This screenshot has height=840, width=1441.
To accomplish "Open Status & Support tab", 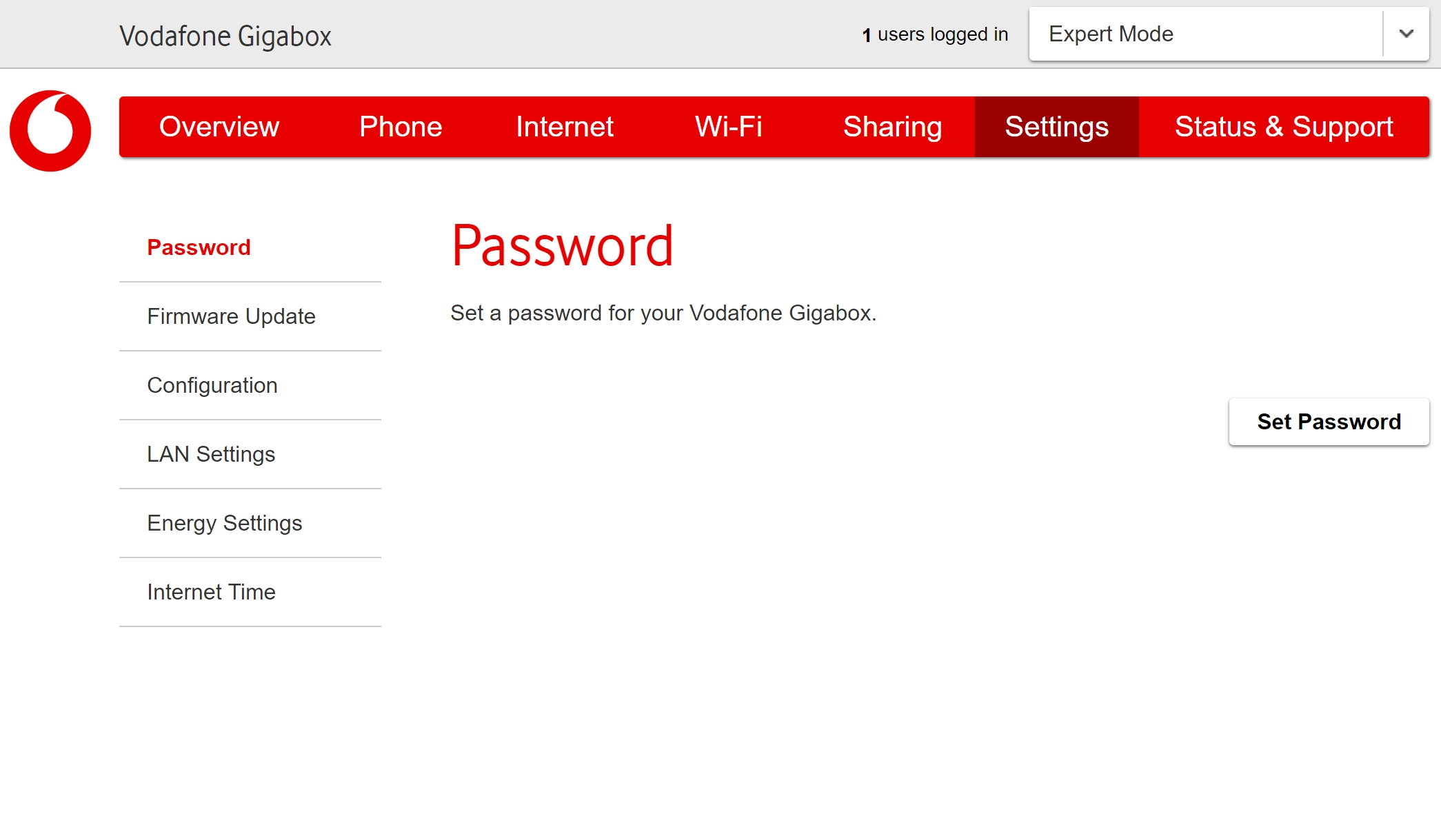I will coord(1284,127).
